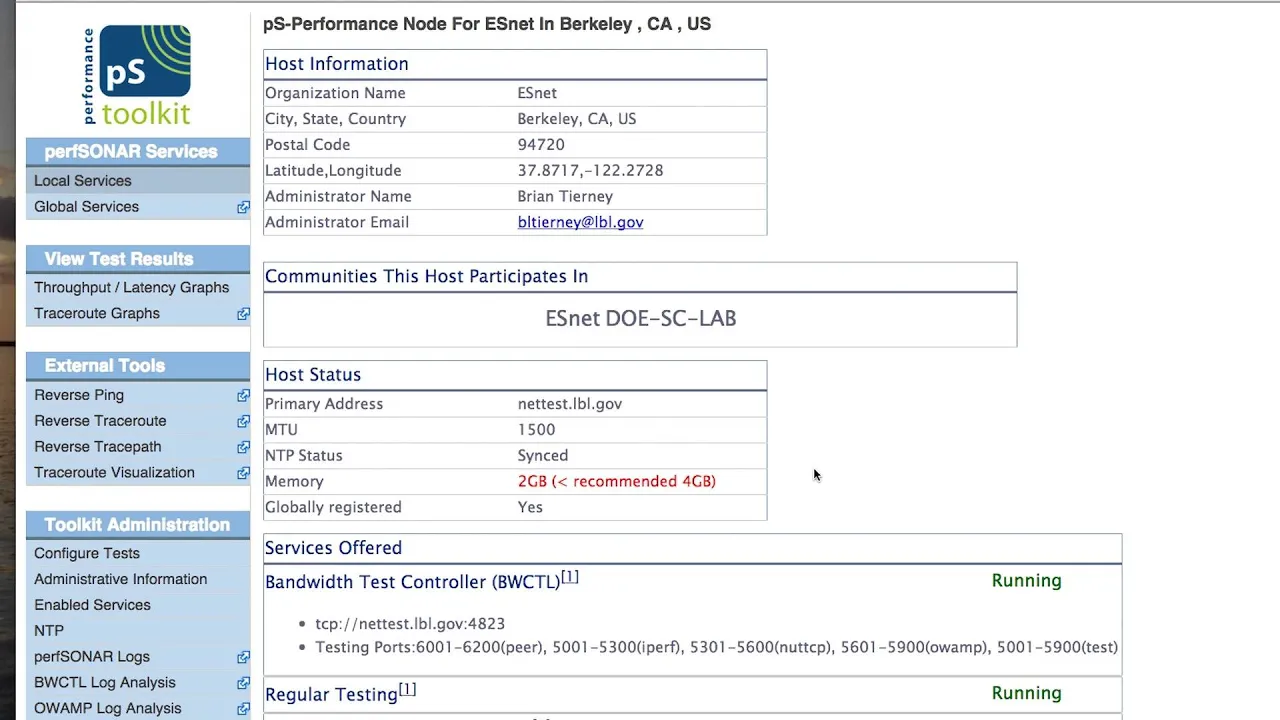Click External Tools section header
The height and width of the screenshot is (720, 1280).
point(105,366)
